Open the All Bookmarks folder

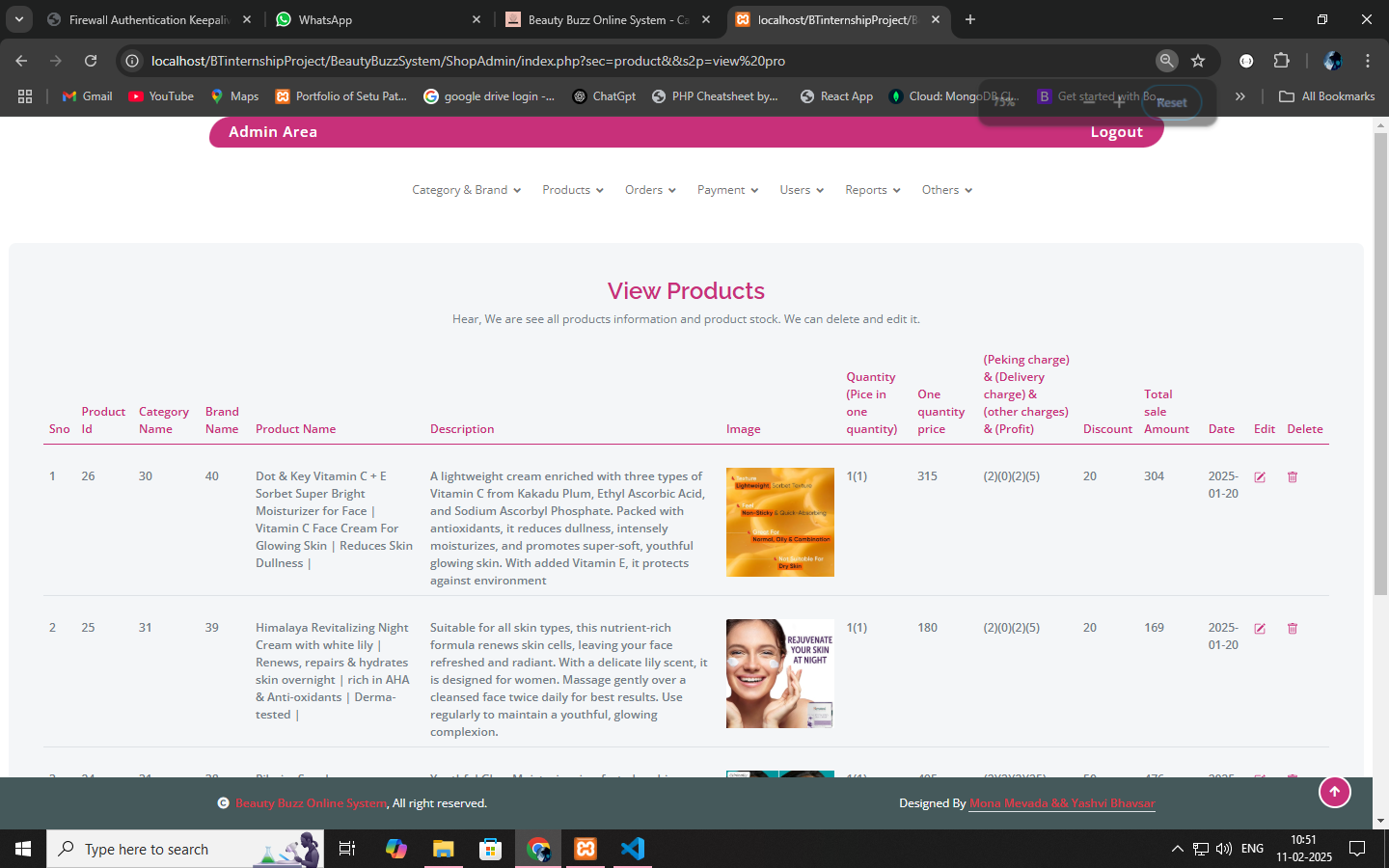(1326, 96)
